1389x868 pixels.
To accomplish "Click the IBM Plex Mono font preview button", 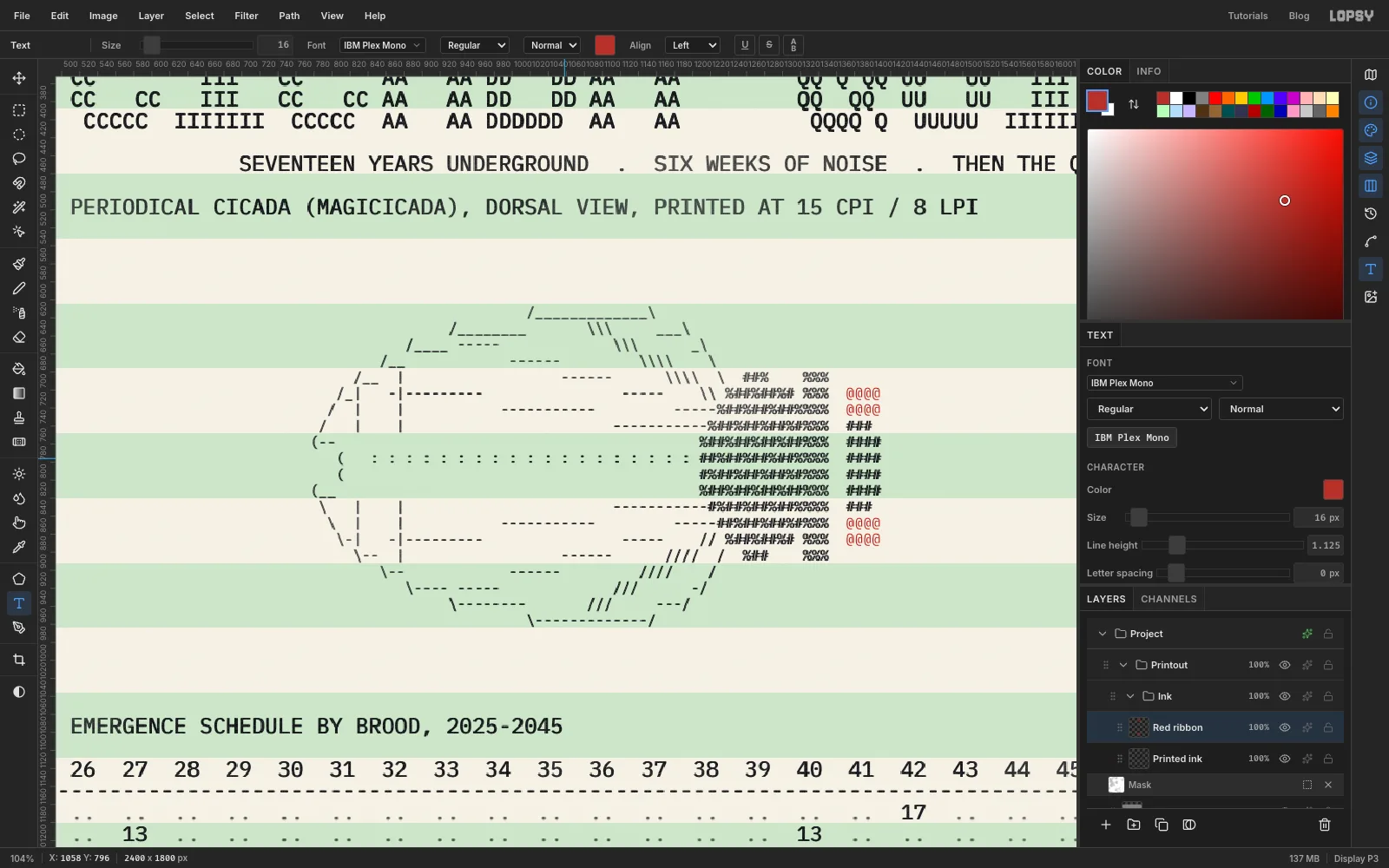I will coord(1132,437).
